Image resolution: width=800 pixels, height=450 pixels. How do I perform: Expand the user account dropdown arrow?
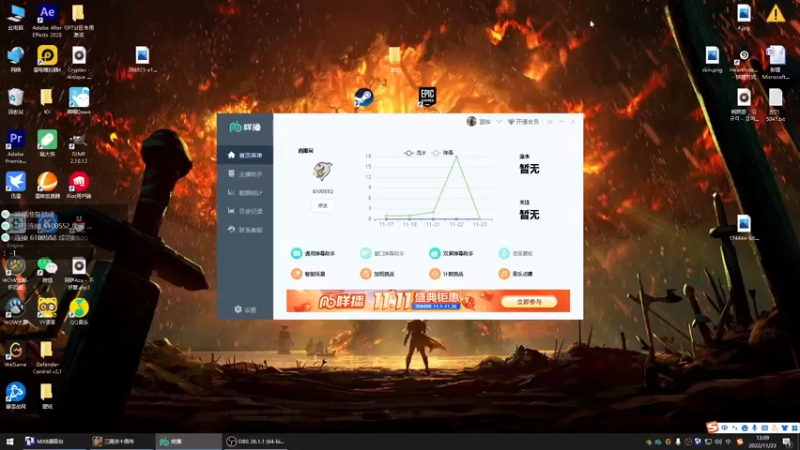point(498,121)
